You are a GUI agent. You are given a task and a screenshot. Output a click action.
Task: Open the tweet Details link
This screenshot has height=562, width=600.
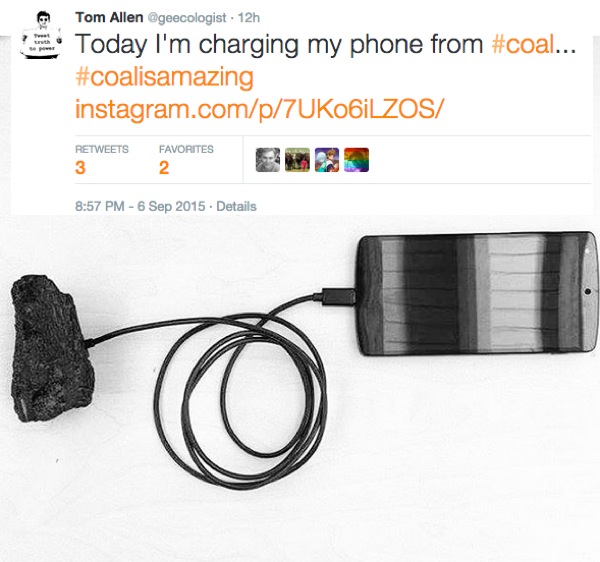[x=236, y=207]
